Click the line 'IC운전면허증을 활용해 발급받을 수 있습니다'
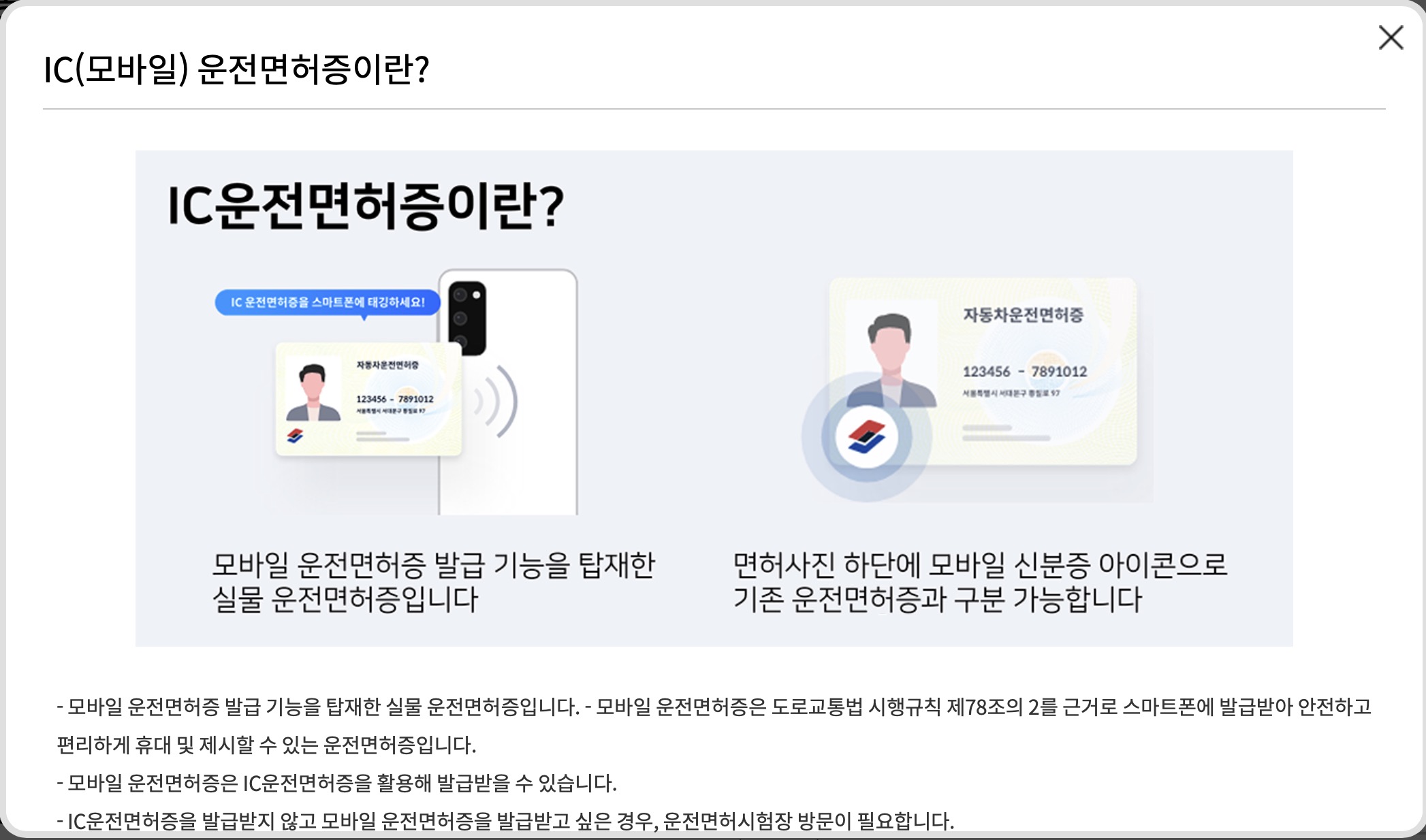Image resolution: width=1426 pixels, height=840 pixels. click(337, 784)
